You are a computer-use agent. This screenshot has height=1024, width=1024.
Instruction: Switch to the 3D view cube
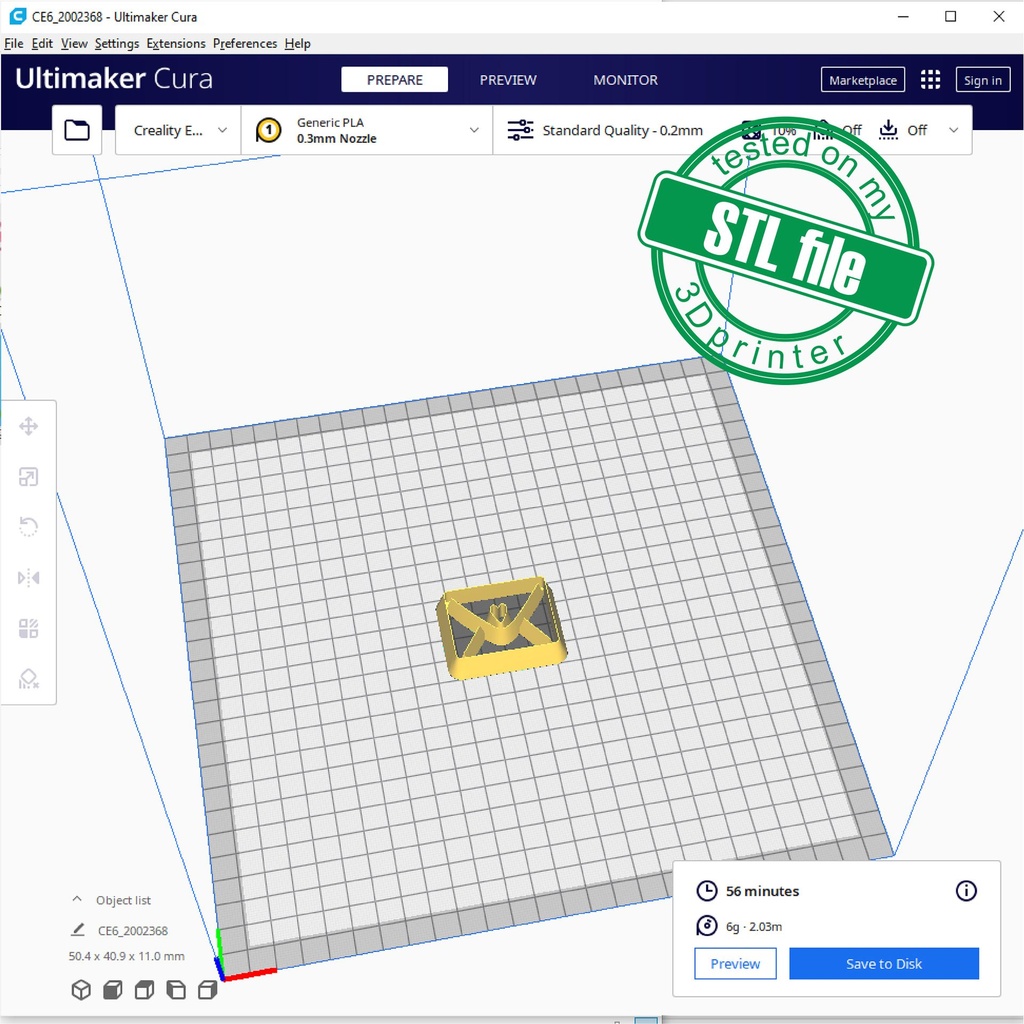click(x=81, y=990)
